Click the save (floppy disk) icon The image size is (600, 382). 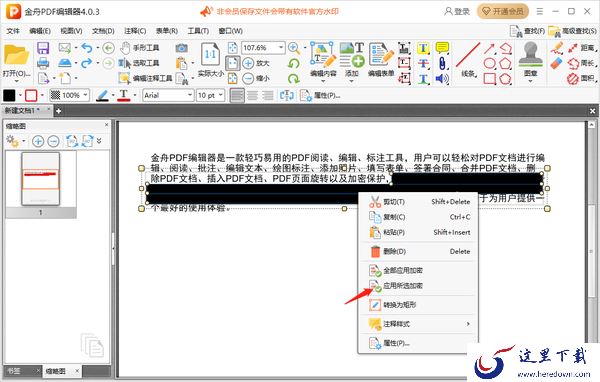pyautogui.click(x=43, y=48)
